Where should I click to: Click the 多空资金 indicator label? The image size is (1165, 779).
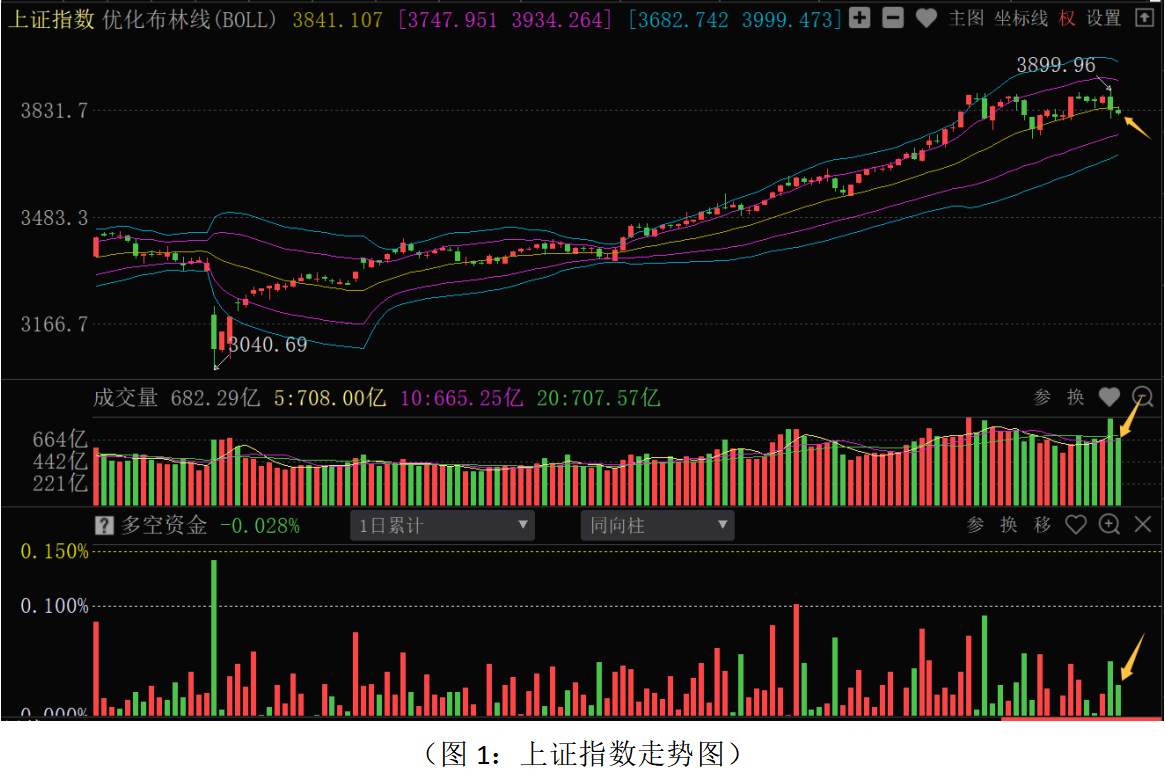tap(164, 526)
